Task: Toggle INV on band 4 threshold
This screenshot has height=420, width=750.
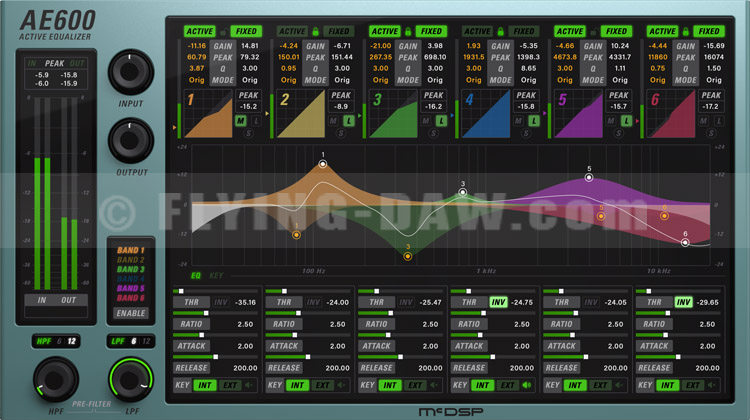Action: coord(498,302)
